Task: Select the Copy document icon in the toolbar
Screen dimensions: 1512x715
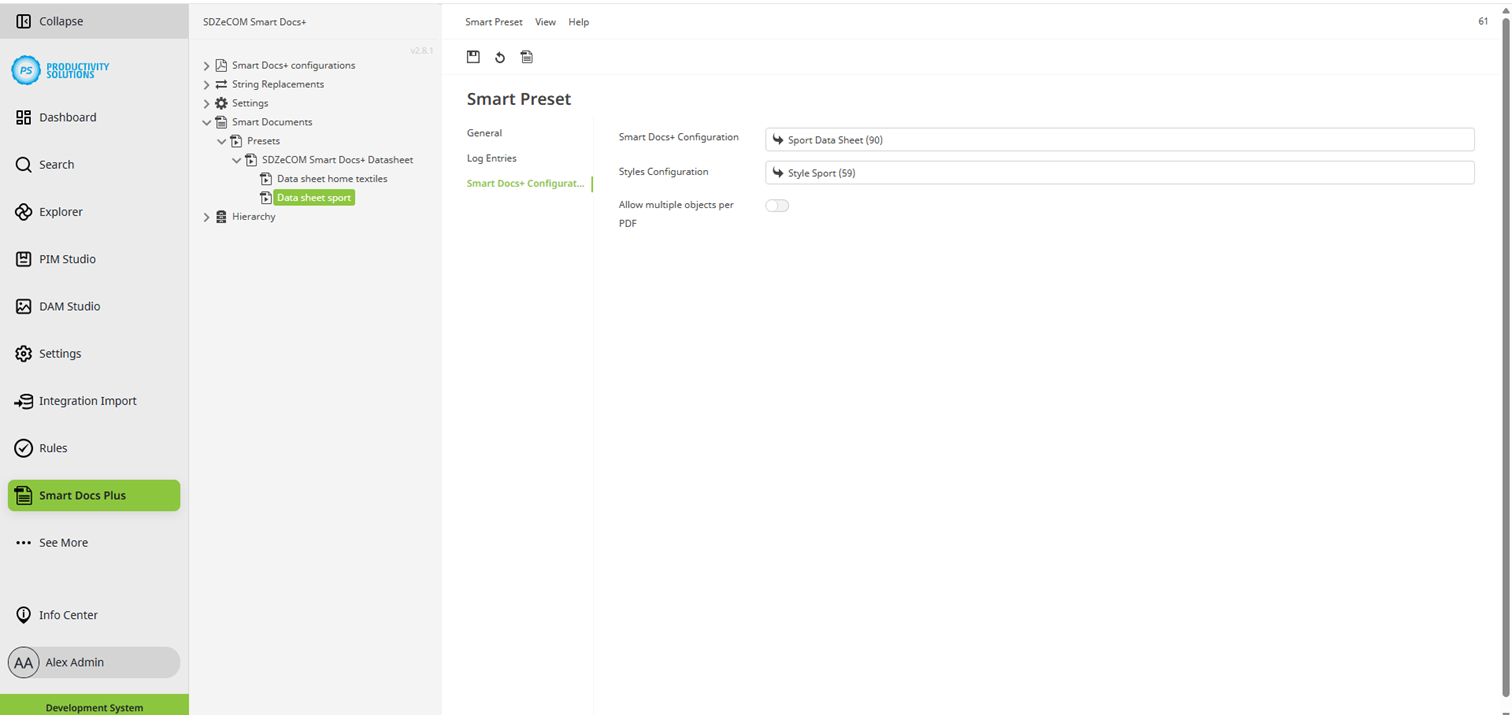Action: tap(527, 57)
